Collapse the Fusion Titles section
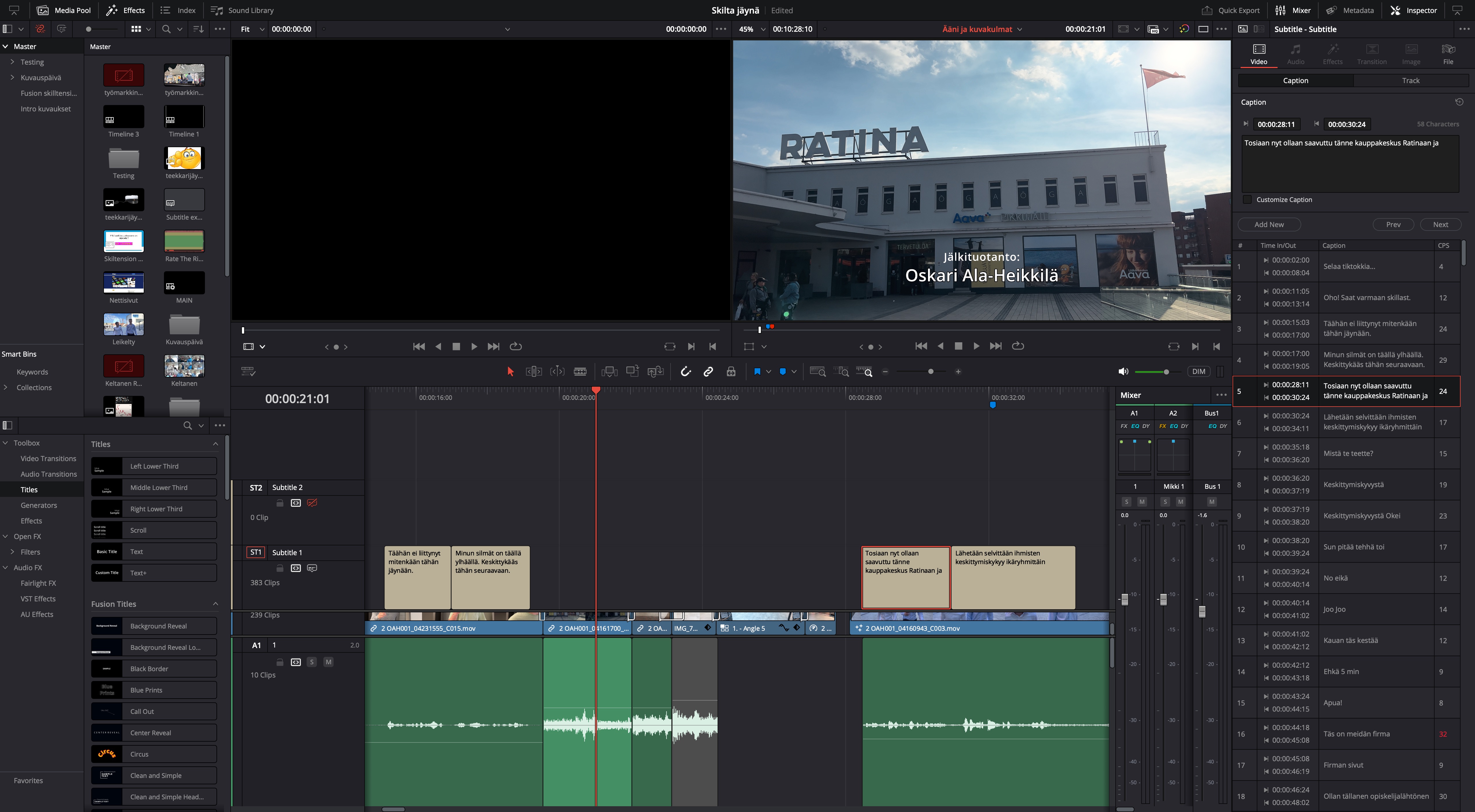This screenshot has height=812, width=1475. pyautogui.click(x=215, y=604)
